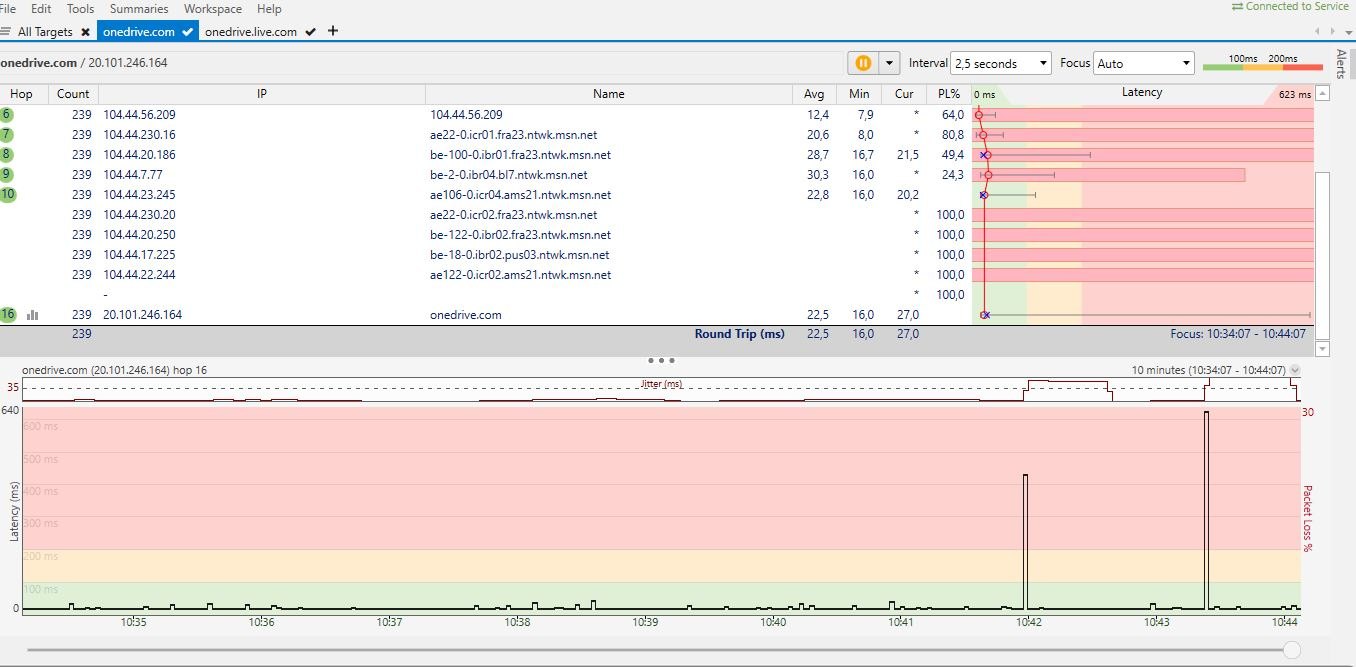
Task: Click the Latency graph column header
Action: pos(1142,92)
